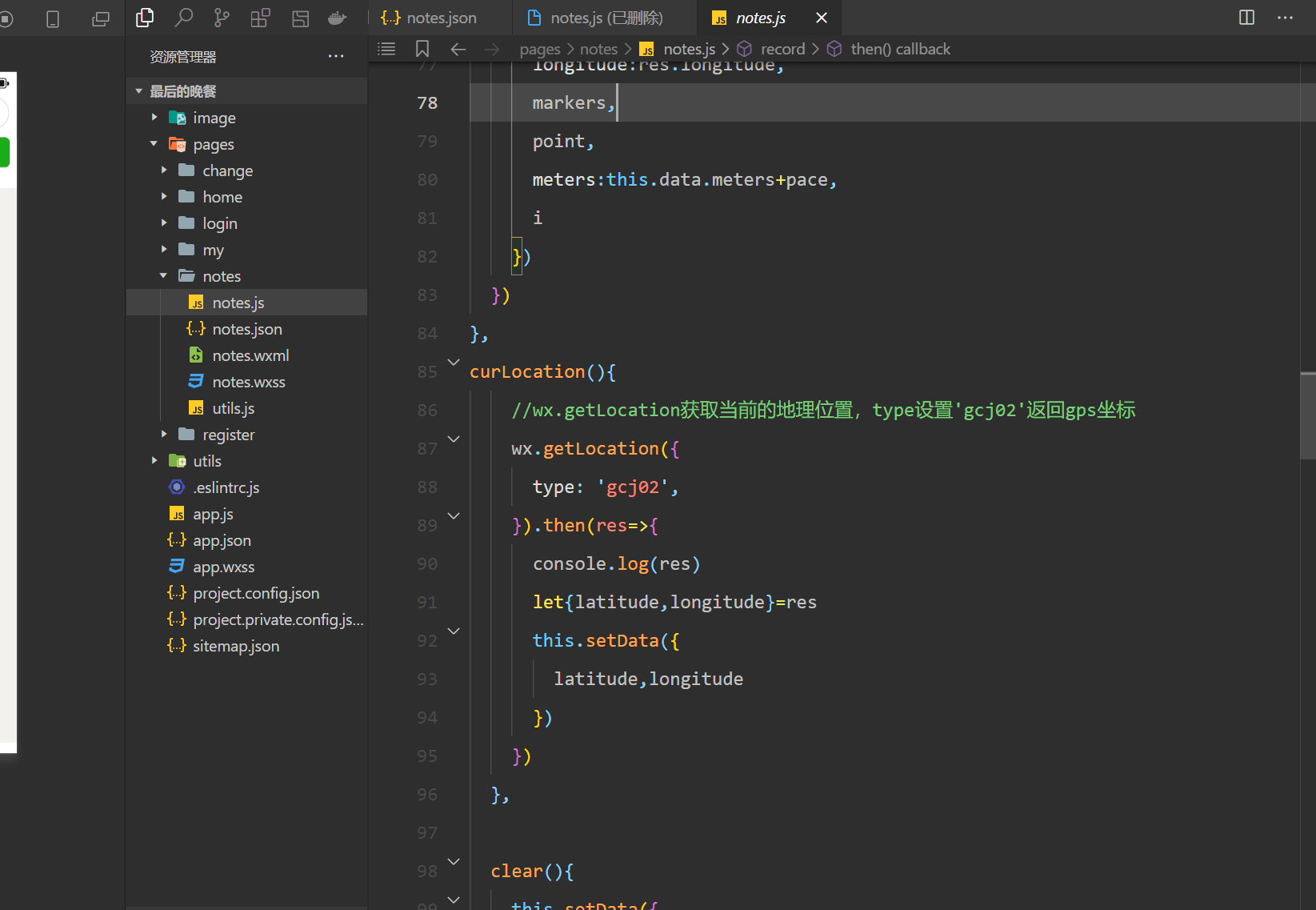Screen dimensions: 1316x910
Task: Open the Explorer files icon
Action: pos(145,18)
